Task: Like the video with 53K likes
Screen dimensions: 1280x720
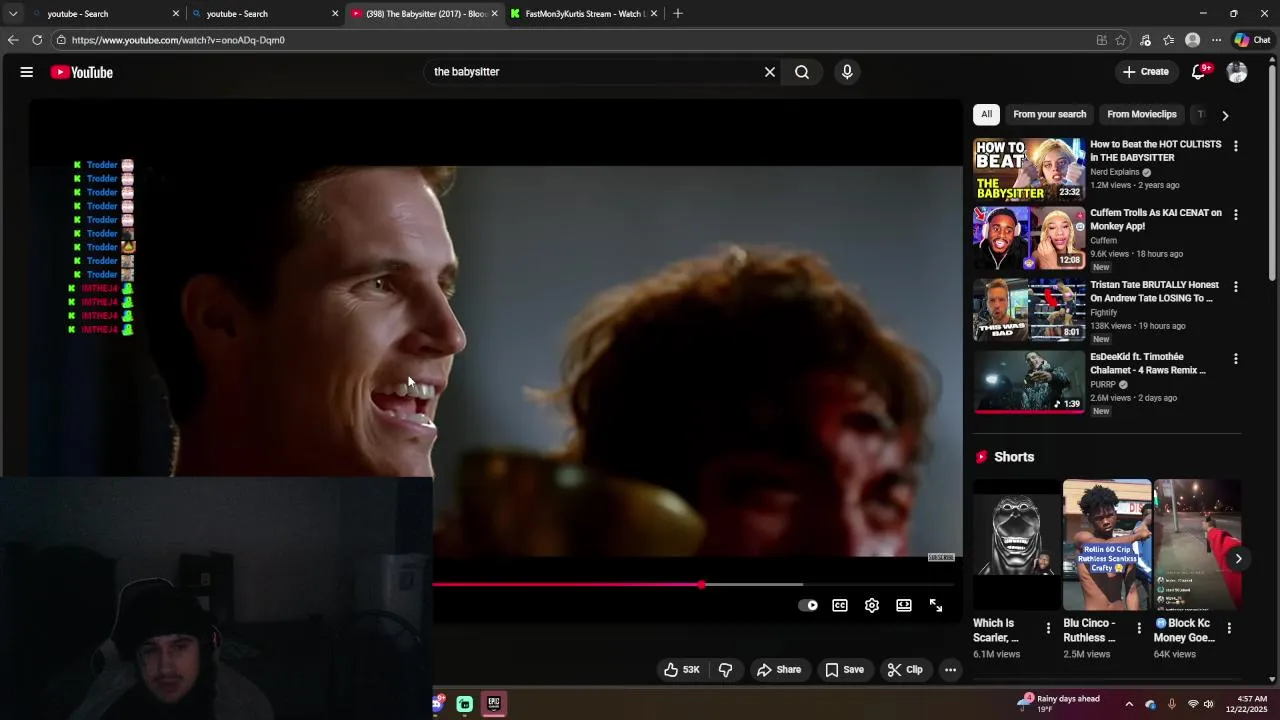Action: point(682,670)
